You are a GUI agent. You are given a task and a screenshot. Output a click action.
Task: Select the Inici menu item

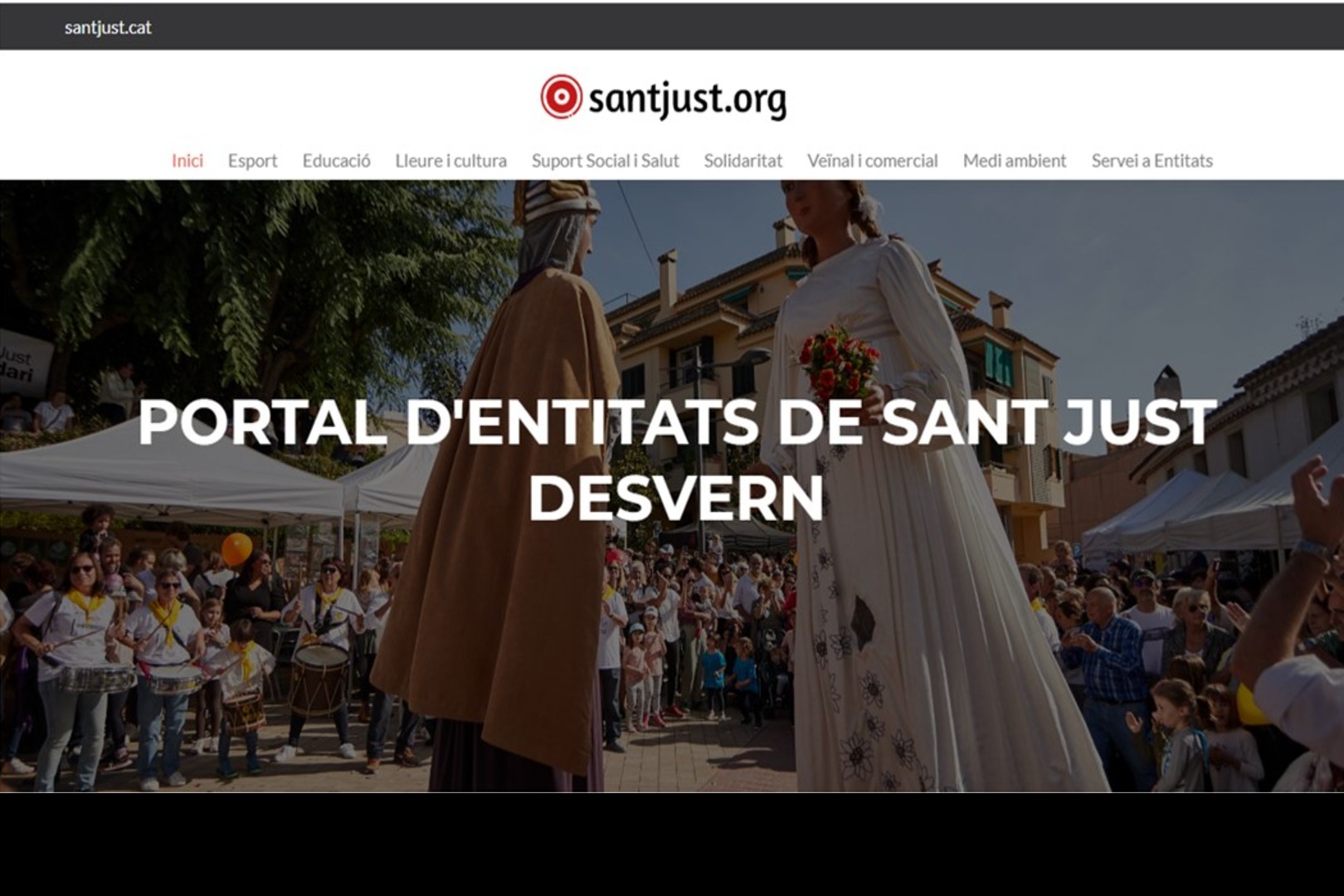pyautogui.click(x=187, y=161)
